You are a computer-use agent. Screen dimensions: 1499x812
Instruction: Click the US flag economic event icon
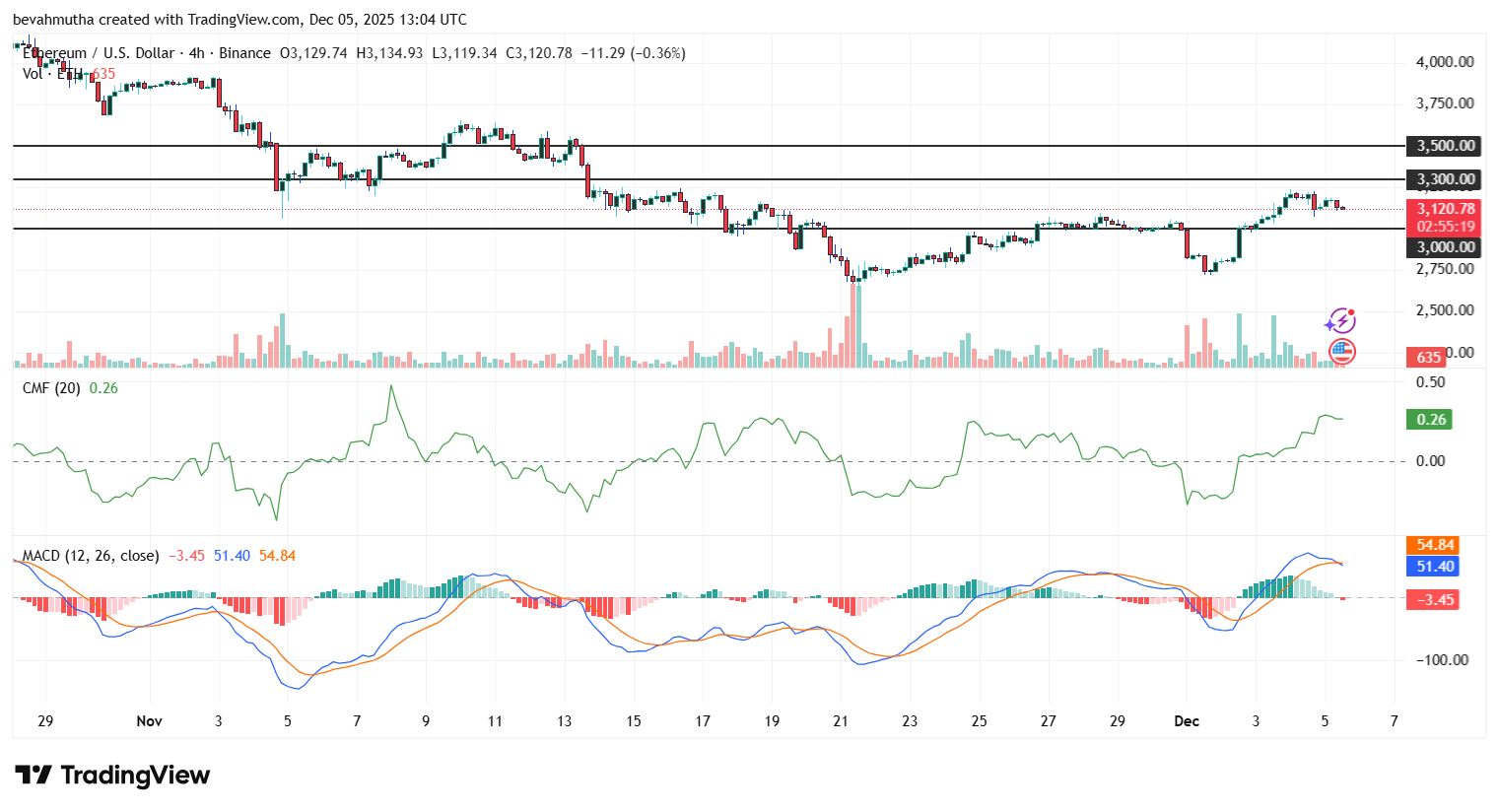(1341, 350)
